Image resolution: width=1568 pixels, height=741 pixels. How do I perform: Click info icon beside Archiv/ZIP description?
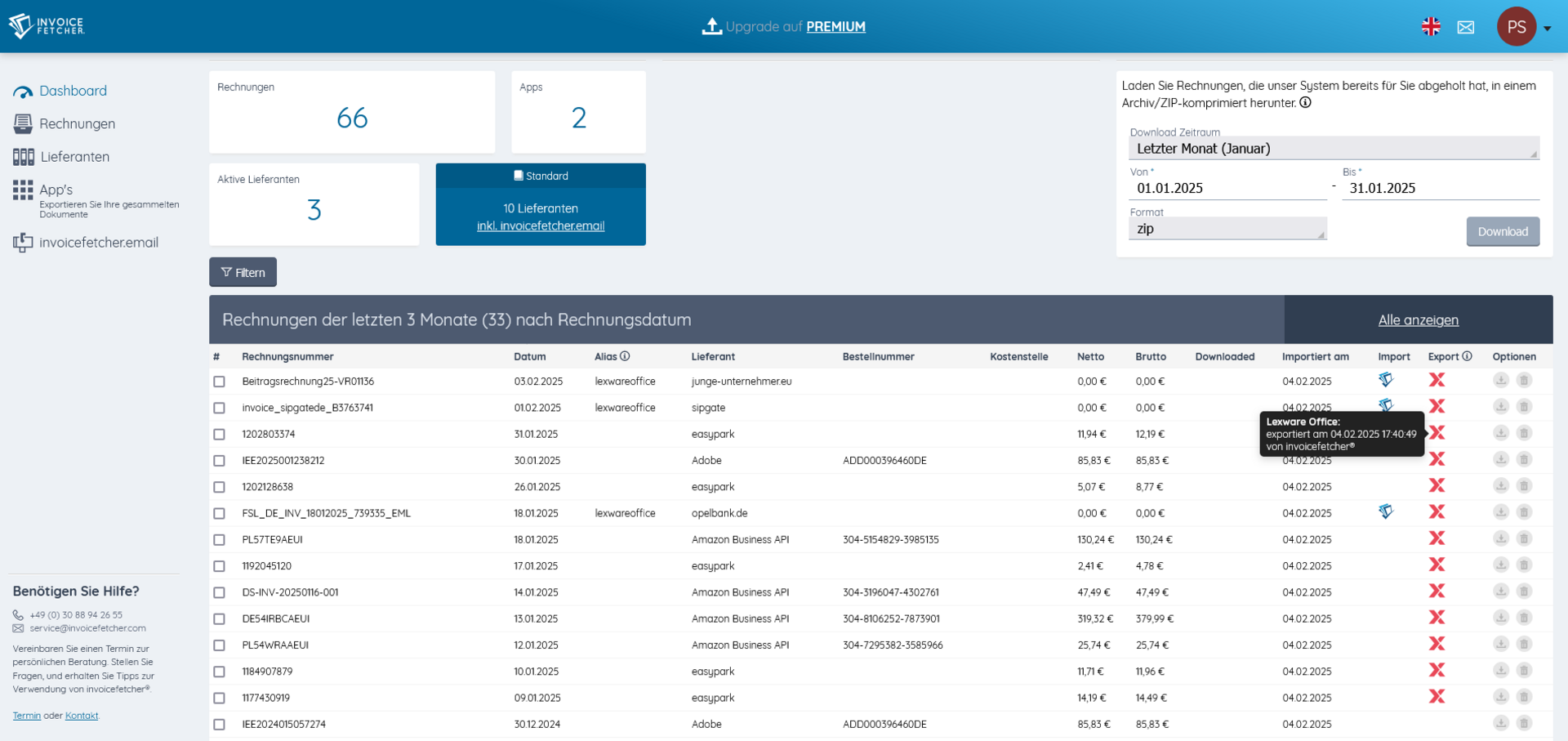pyautogui.click(x=1305, y=103)
